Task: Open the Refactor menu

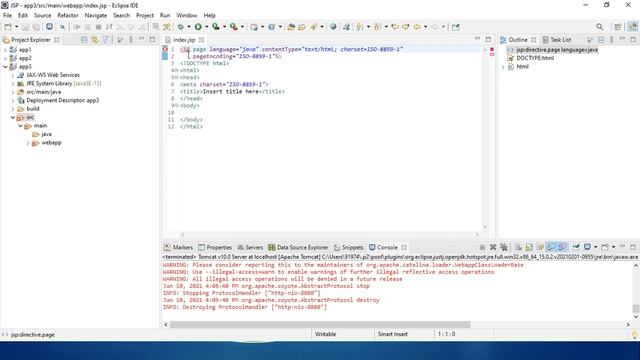Action: pos(68,15)
